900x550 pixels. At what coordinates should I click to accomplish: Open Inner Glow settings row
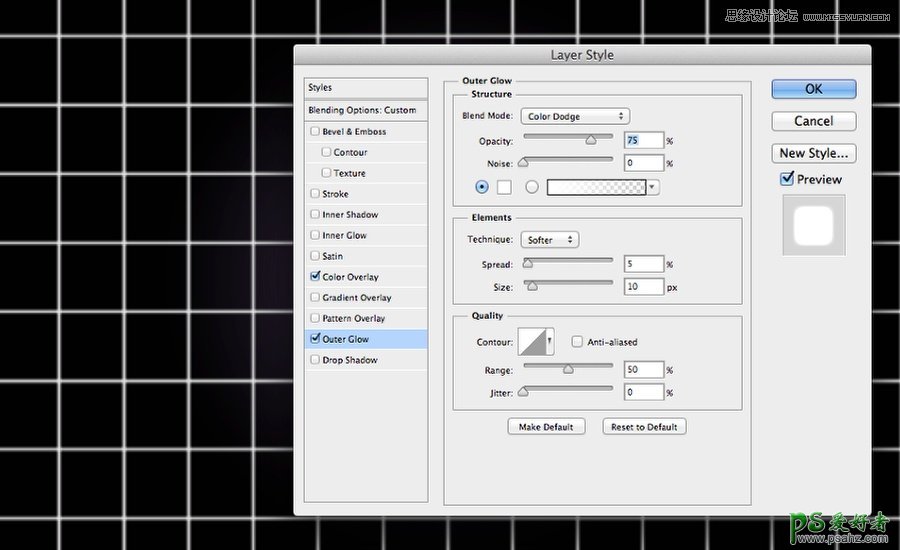coord(366,235)
